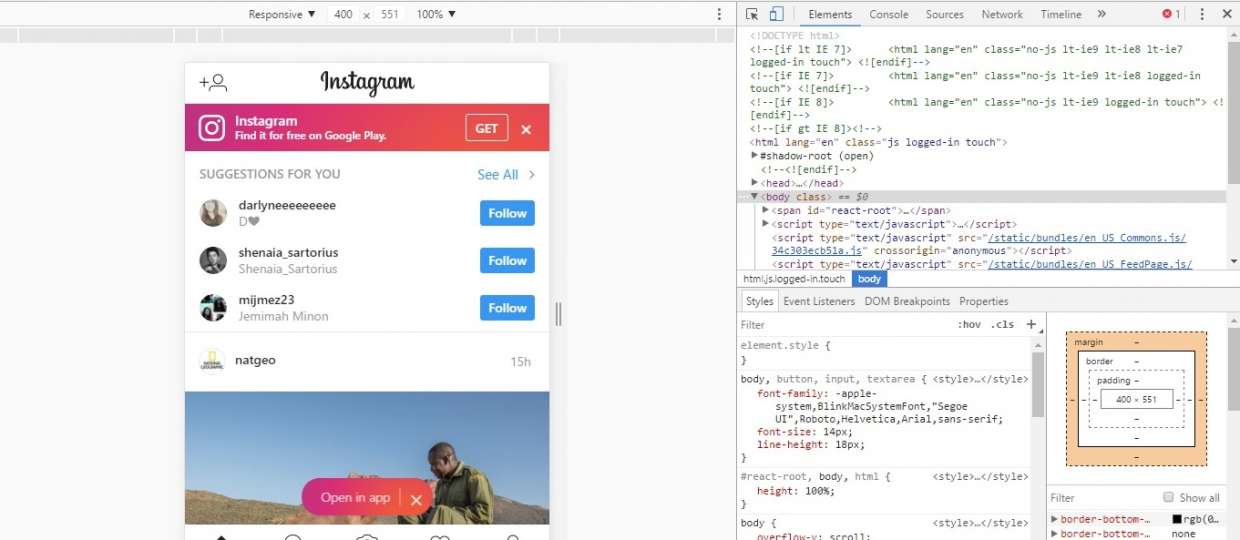Image resolution: width=1240 pixels, height=540 pixels.
Task: Open the Event Listeners pane tab
Action: 819,301
